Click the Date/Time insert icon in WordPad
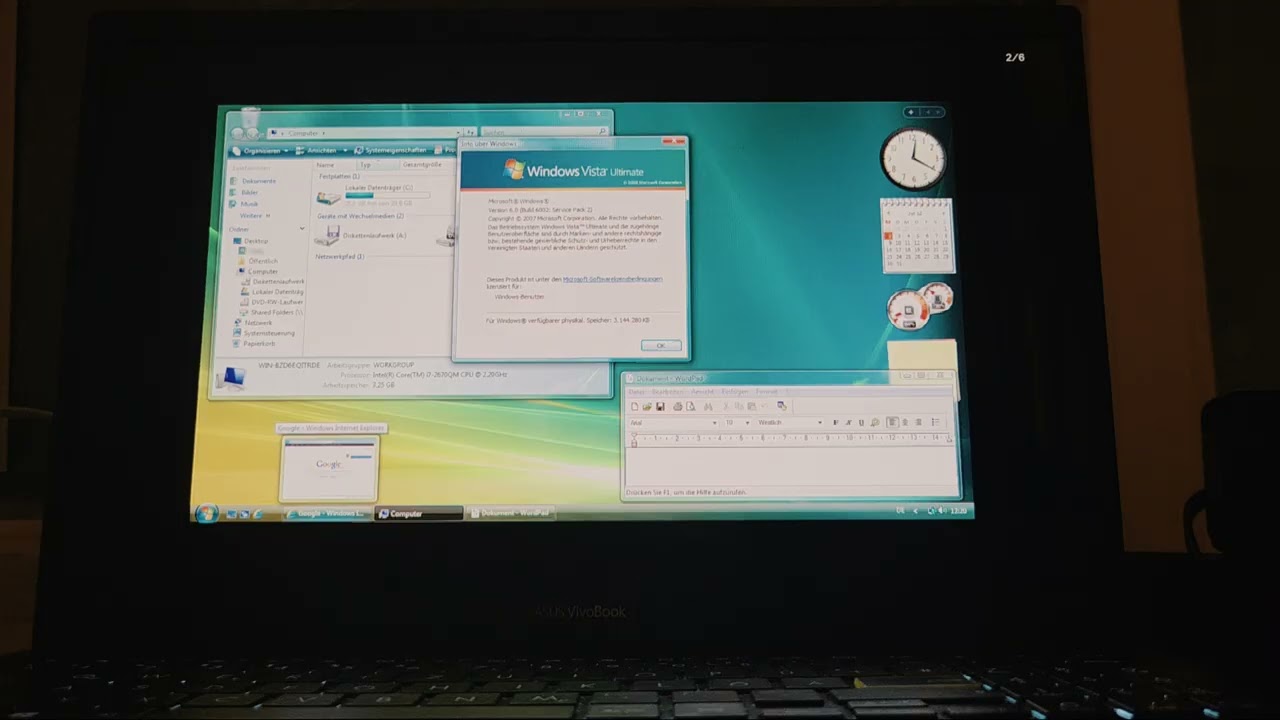1280x720 pixels. click(782, 405)
